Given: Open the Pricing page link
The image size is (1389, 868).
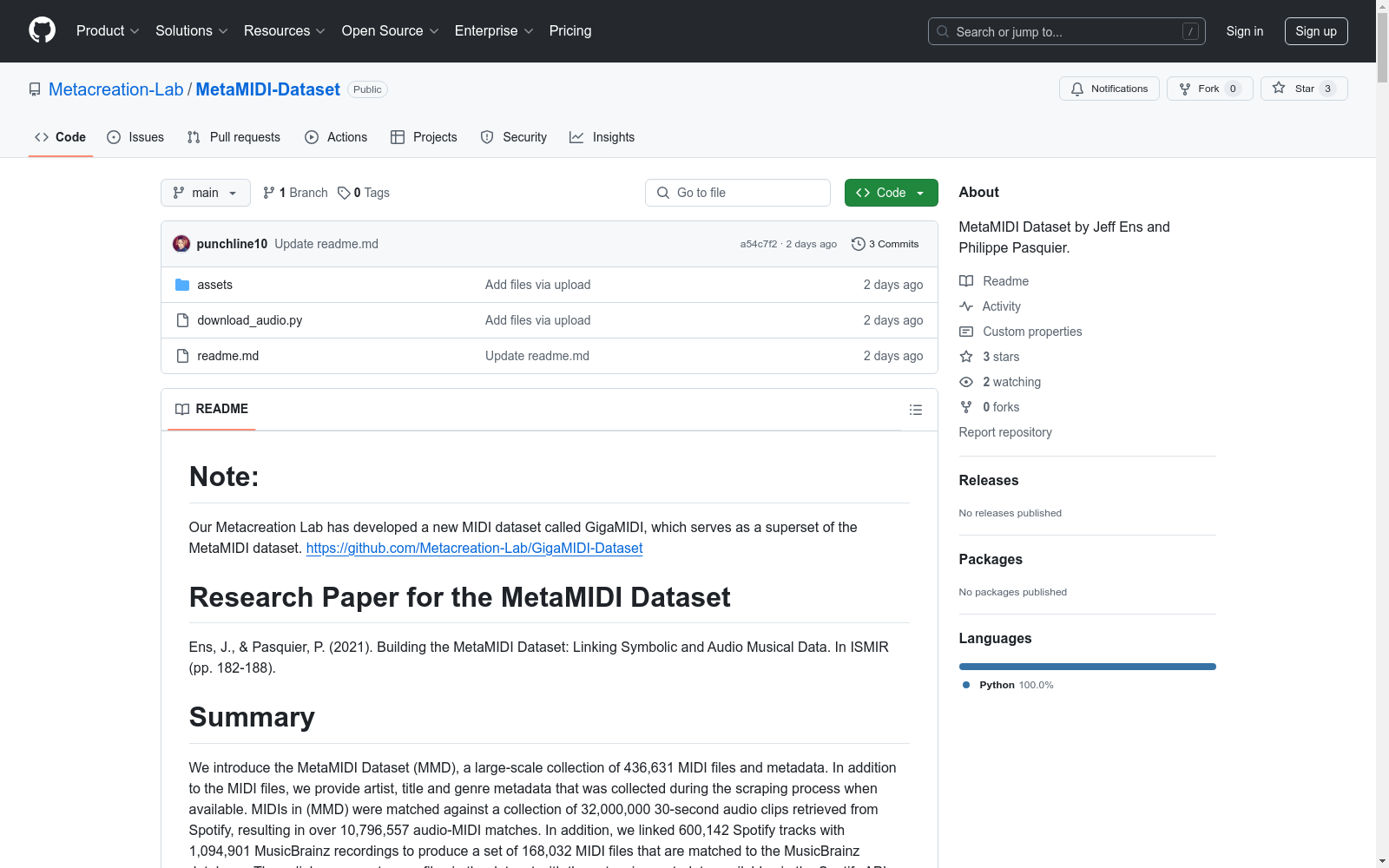Looking at the screenshot, I should tap(570, 31).
